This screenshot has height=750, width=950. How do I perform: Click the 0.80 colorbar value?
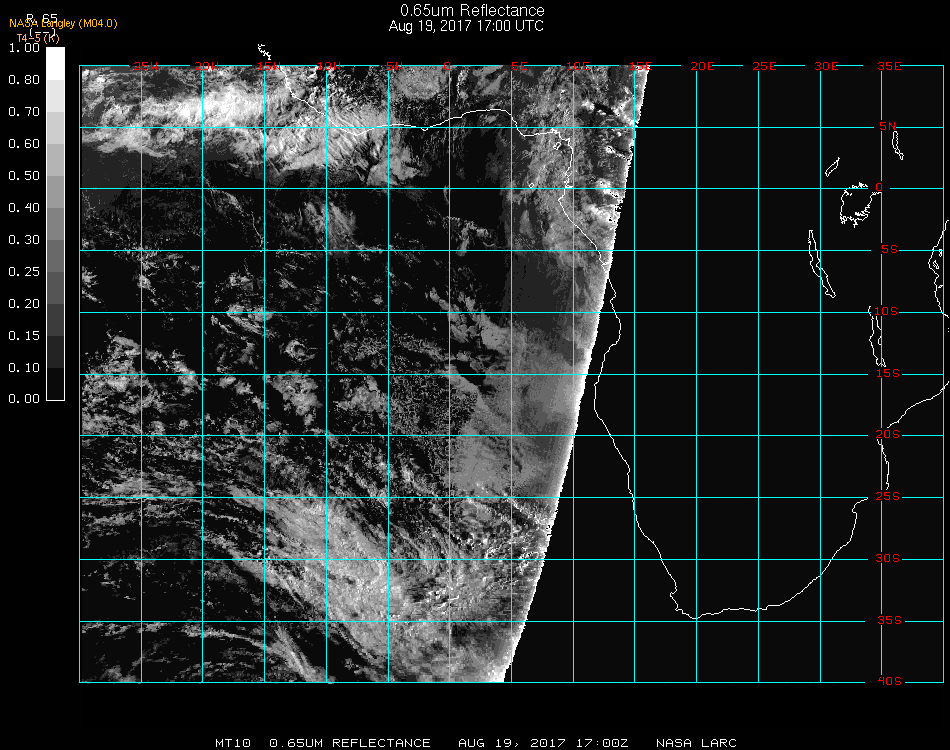coord(24,79)
